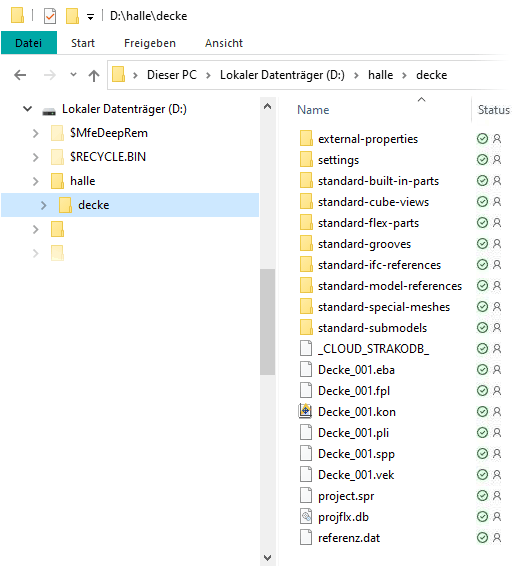The image size is (512, 567).
Task: Click the Decke_001.kon file icon
Action: point(306,412)
